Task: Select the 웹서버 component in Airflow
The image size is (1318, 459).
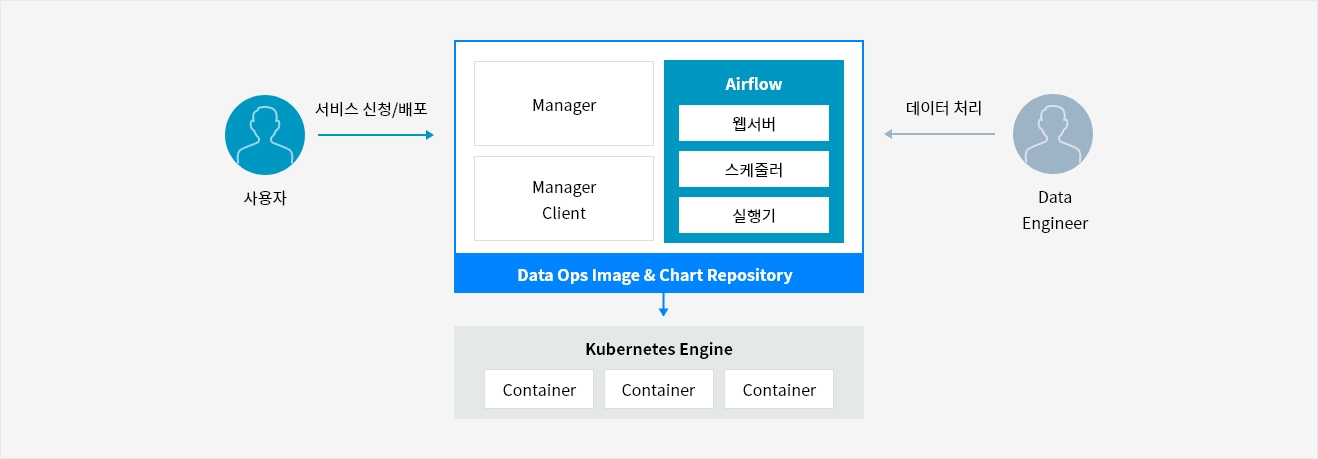Action: pos(753,123)
